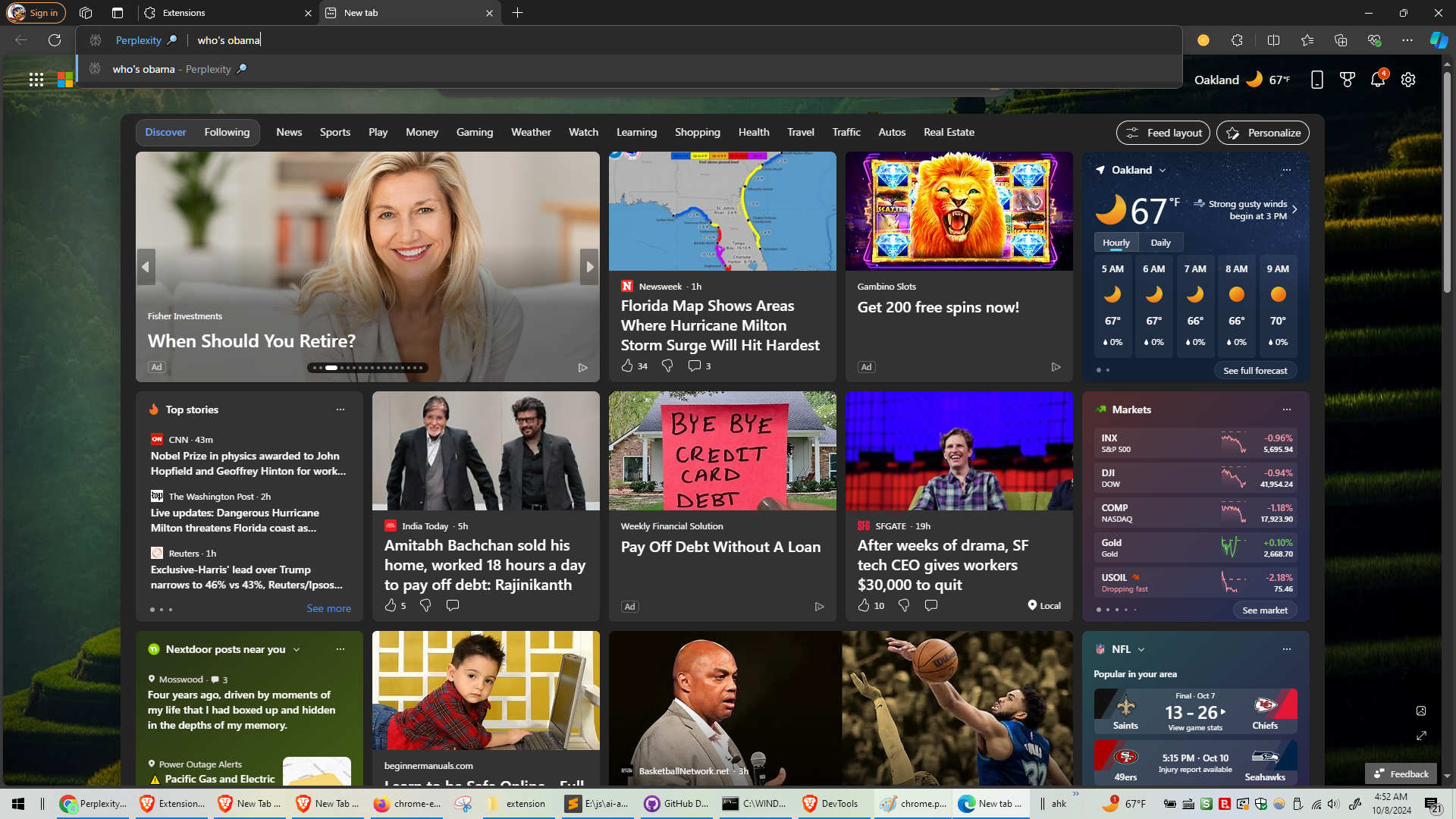Expand Nextdoor posts near you chevron
Viewport: 1456px width, 819px height.
[297, 650]
